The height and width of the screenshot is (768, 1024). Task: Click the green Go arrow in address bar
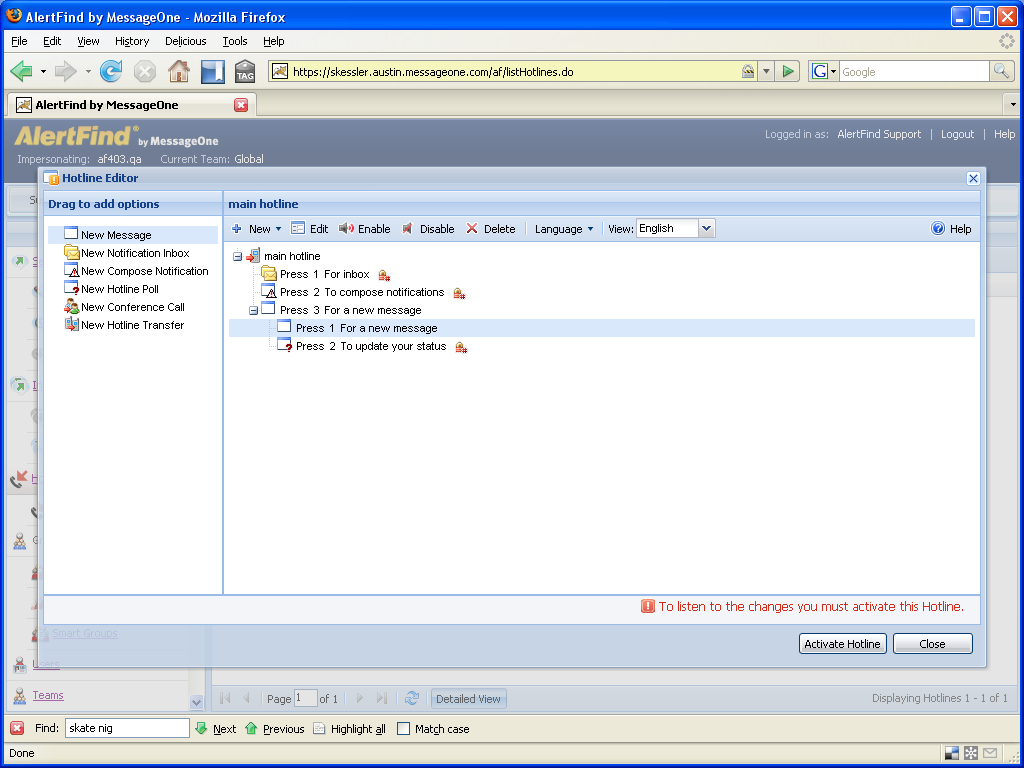[788, 71]
